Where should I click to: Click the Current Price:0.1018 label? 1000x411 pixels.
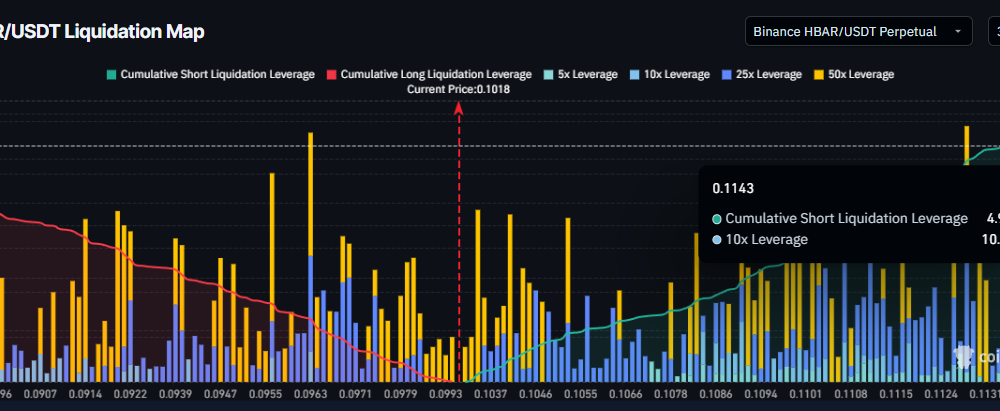point(459,90)
